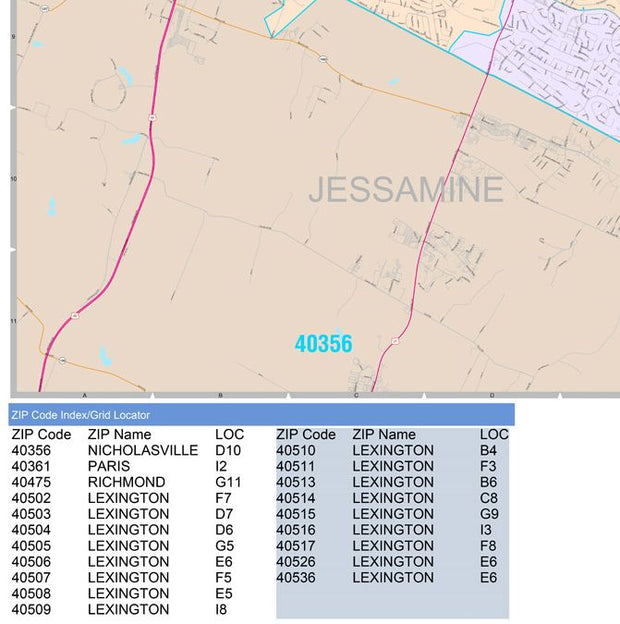Viewport: 620px width, 624px height.
Task: Click ZIP code 40505 in left table
Action: click(36, 546)
